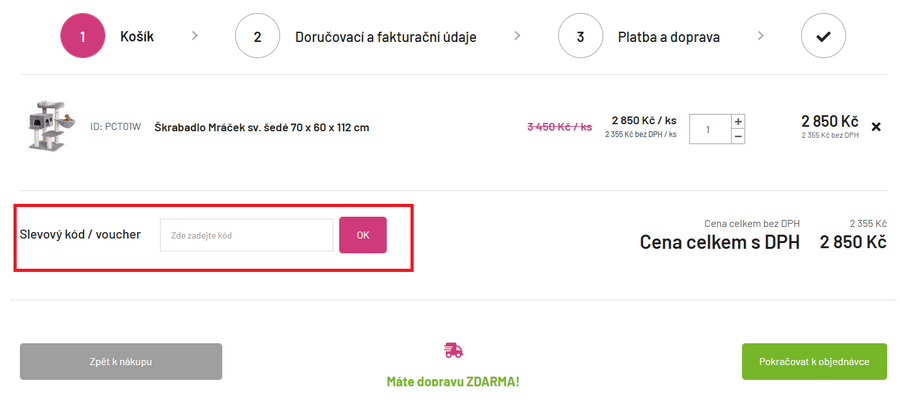Click the arrow after Košík step
The height and width of the screenshot is (400, 900).
(195, 36)
